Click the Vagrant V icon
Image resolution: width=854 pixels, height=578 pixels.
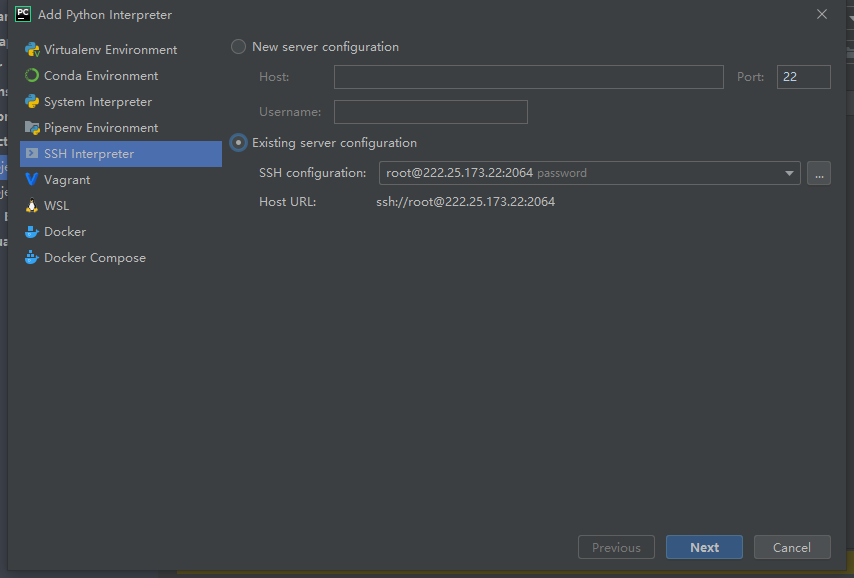point(32,179)
